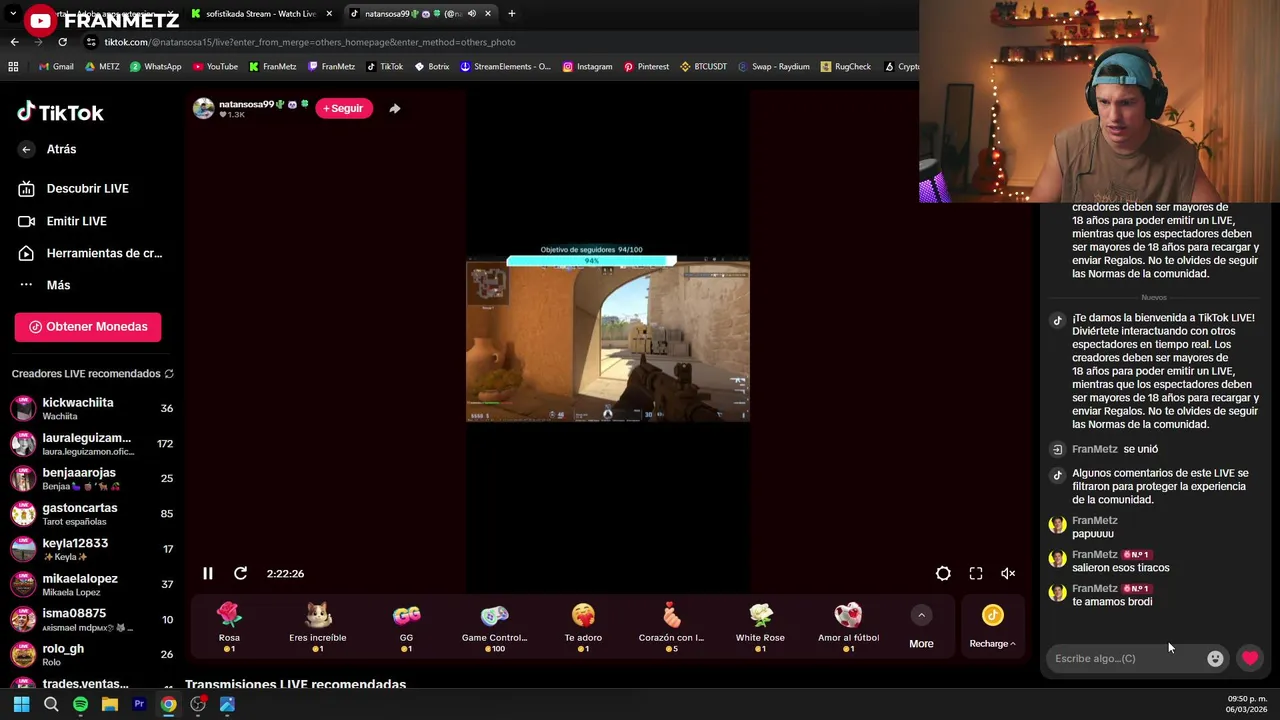Send the White Rose gift
Image resolution: width=1280 pixels, height=720 pixels.
coord(760,627)
